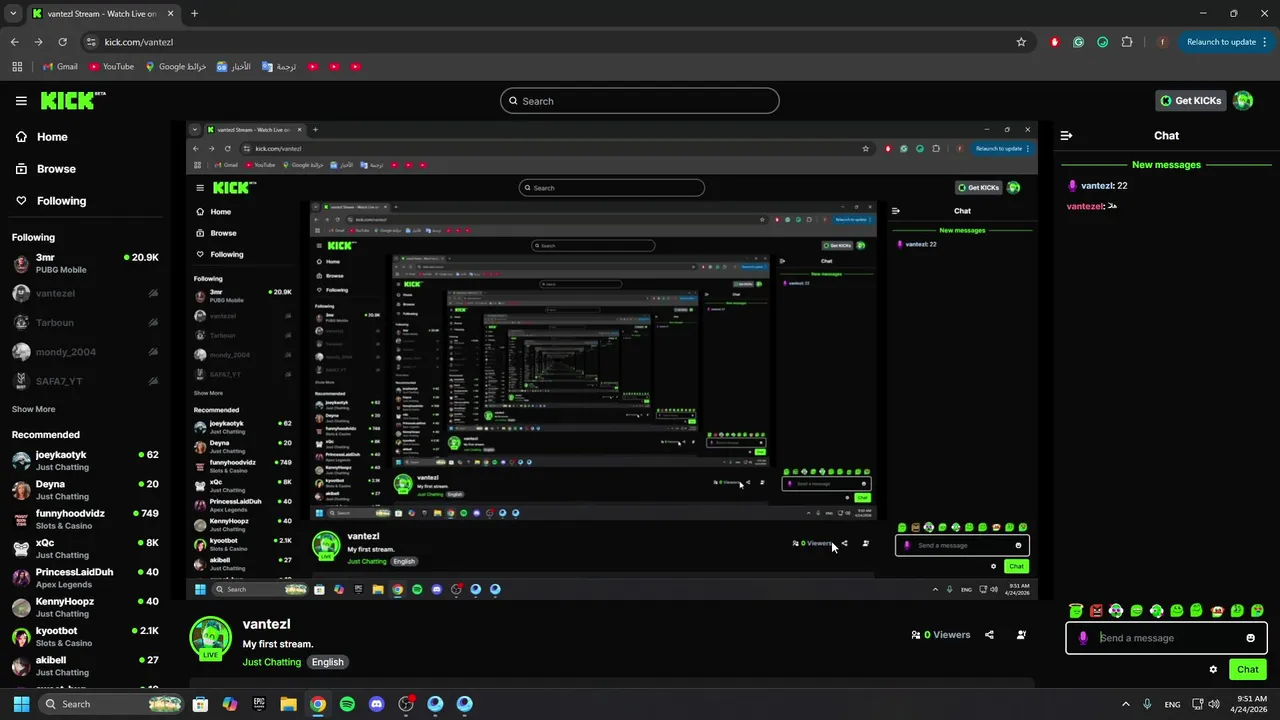Image resolution: width=1280 pixels, height=720 pixels.
Task: Open chat settings gear icon
Action: [x=1213, y=670]
